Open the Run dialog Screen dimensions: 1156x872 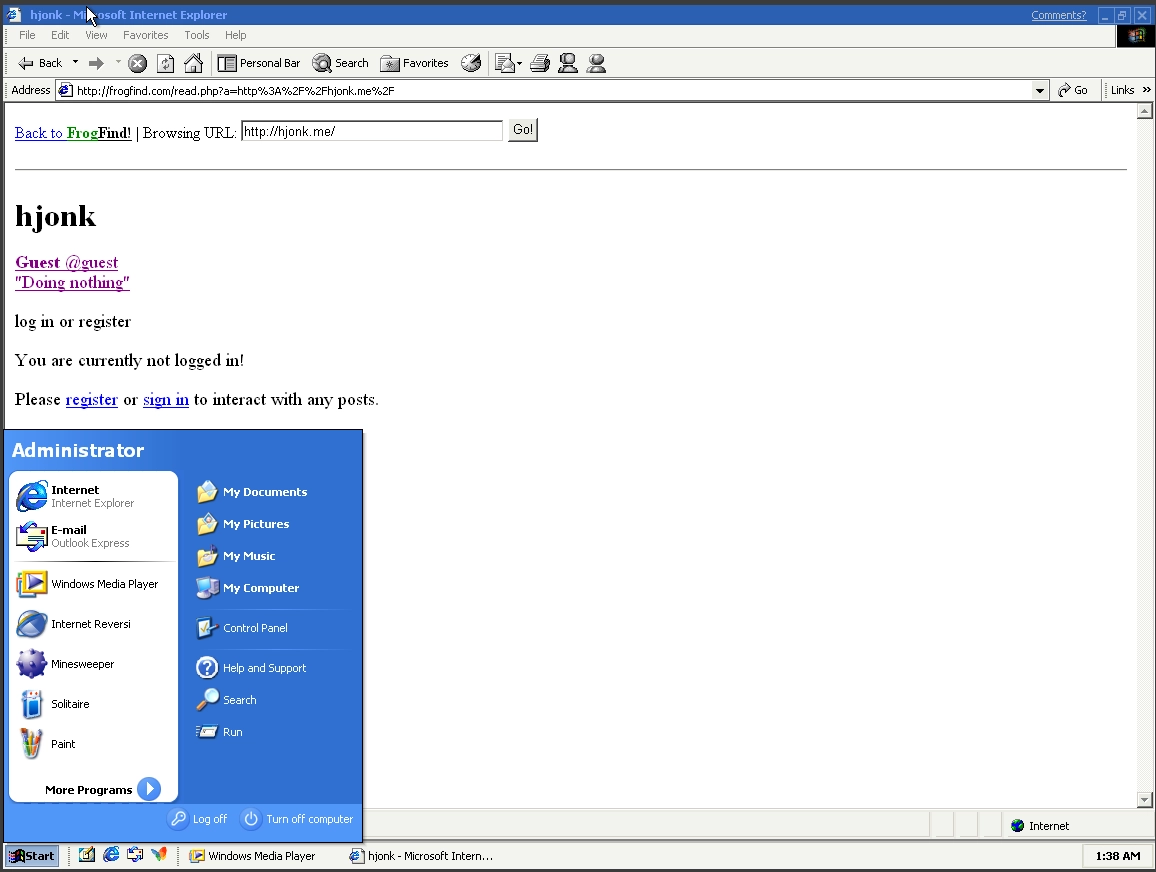click(220, 732)
